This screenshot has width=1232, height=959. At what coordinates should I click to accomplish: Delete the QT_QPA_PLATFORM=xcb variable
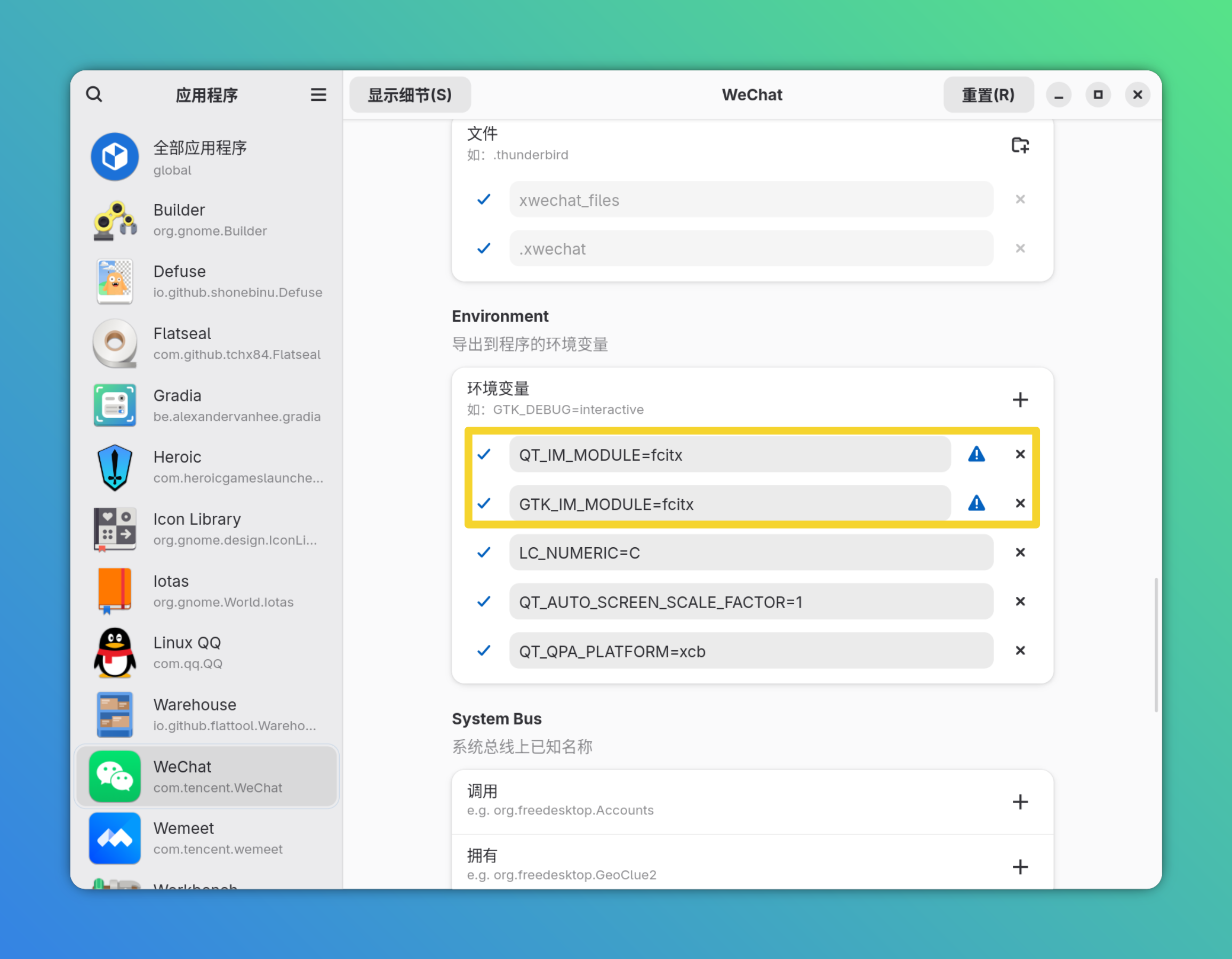(1020, 650)
